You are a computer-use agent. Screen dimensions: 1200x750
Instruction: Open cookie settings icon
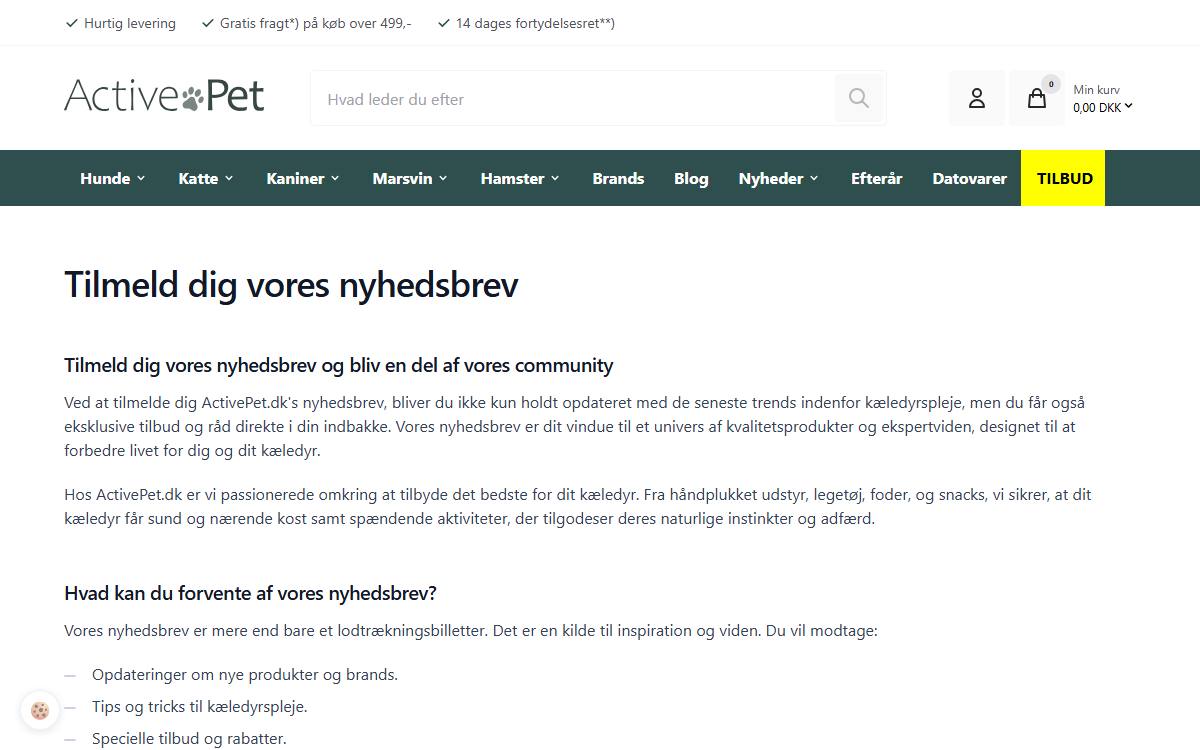(40, 711)
